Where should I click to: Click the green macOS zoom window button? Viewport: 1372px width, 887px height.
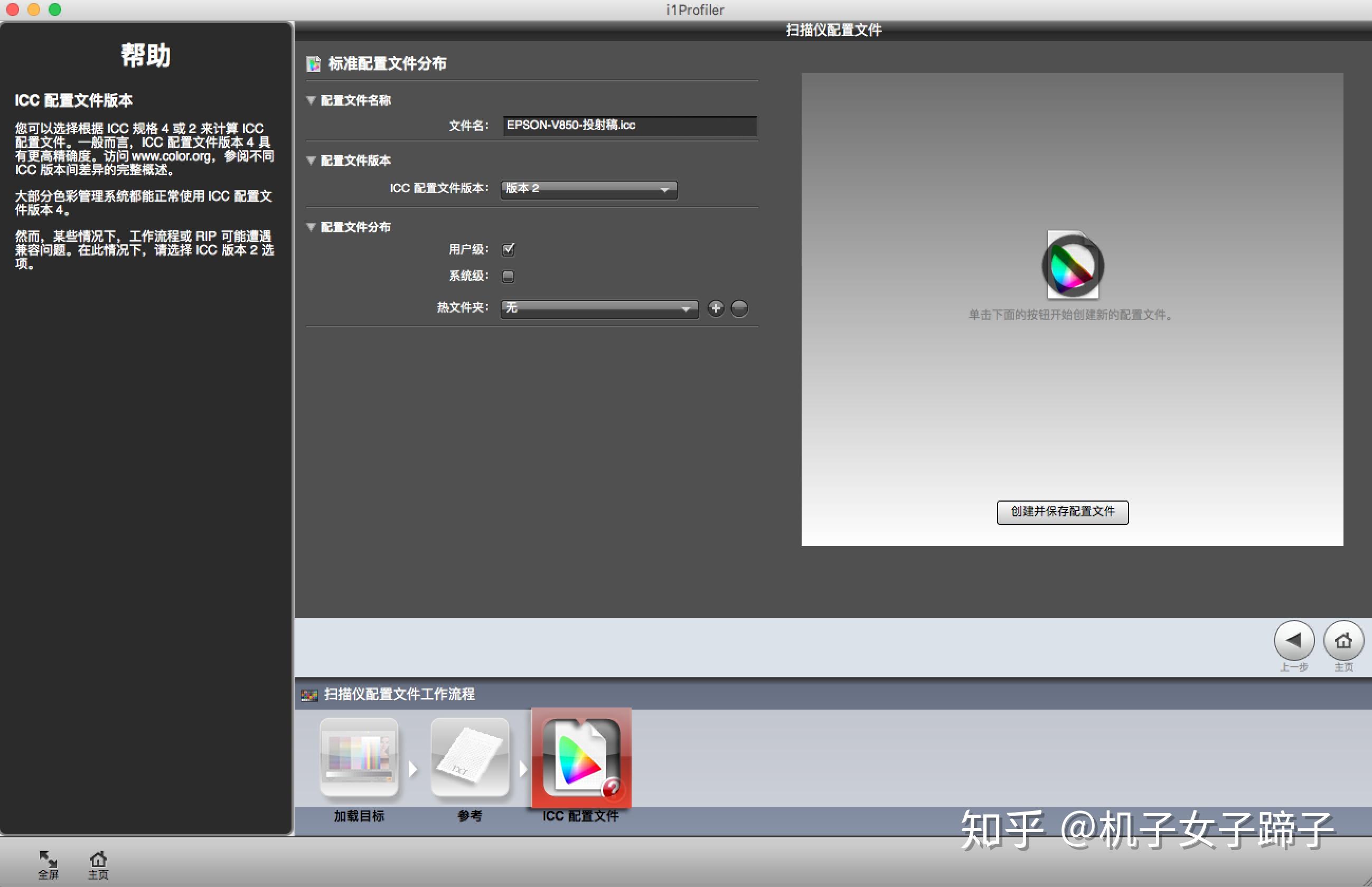point(55,9)
